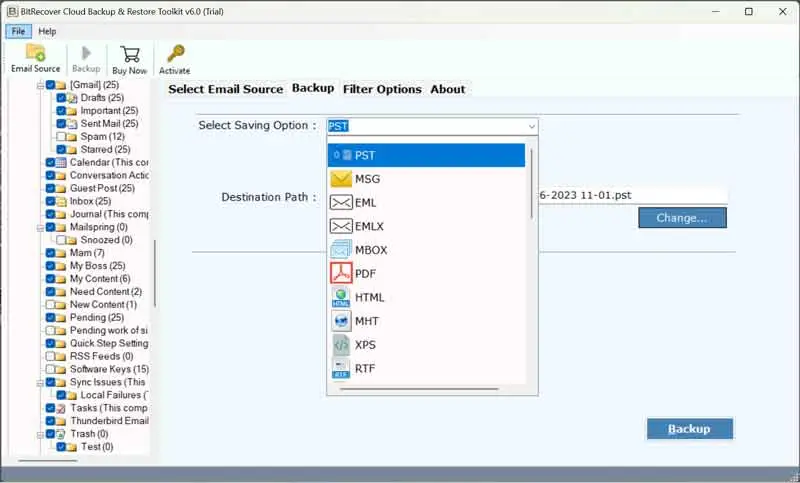Viewport: 800px width, 483px height.
Task: Open the Email Source toolbar icon
Action: tap(35, 58)
